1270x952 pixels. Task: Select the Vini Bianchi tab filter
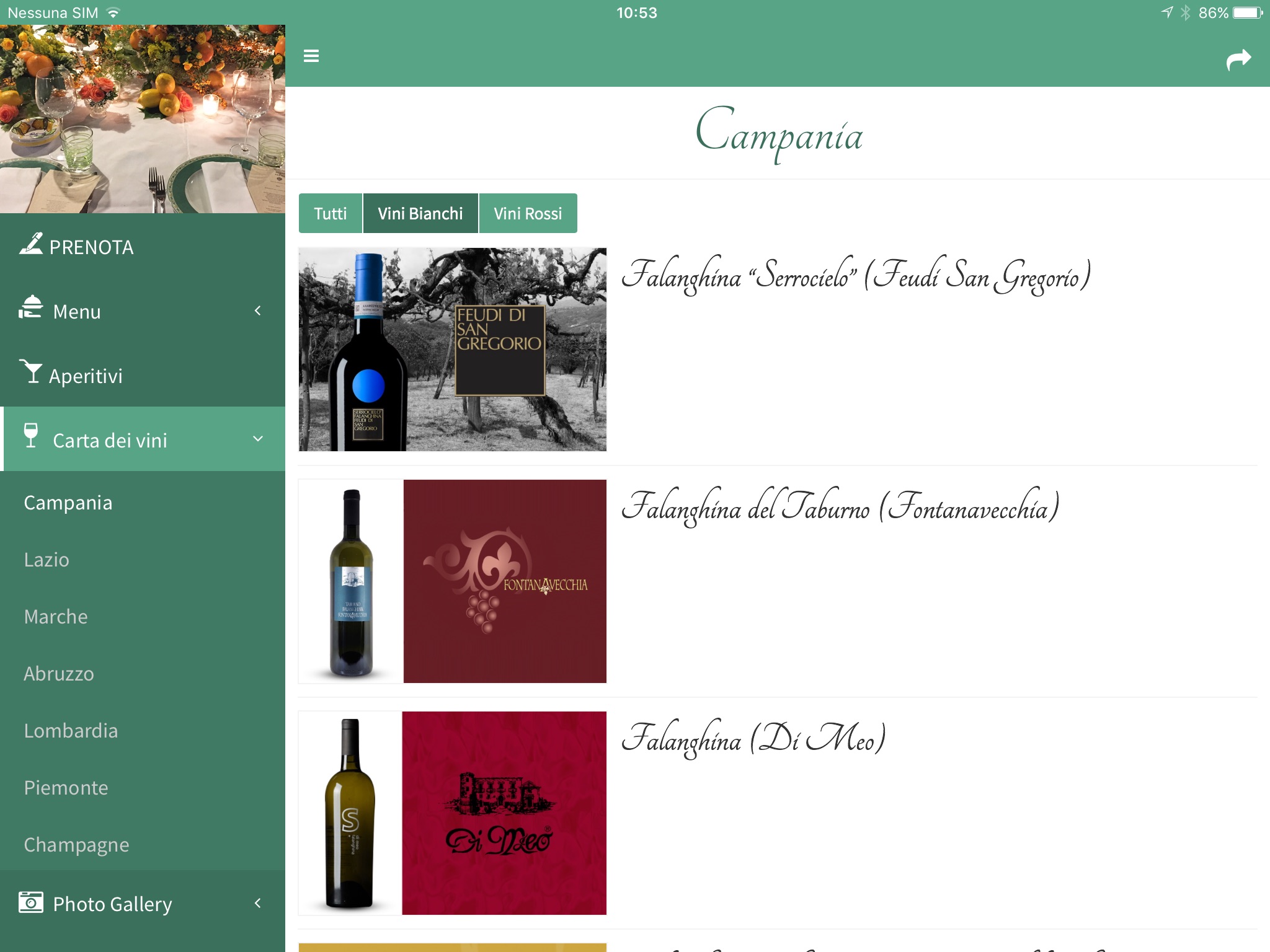coord(419,212)
